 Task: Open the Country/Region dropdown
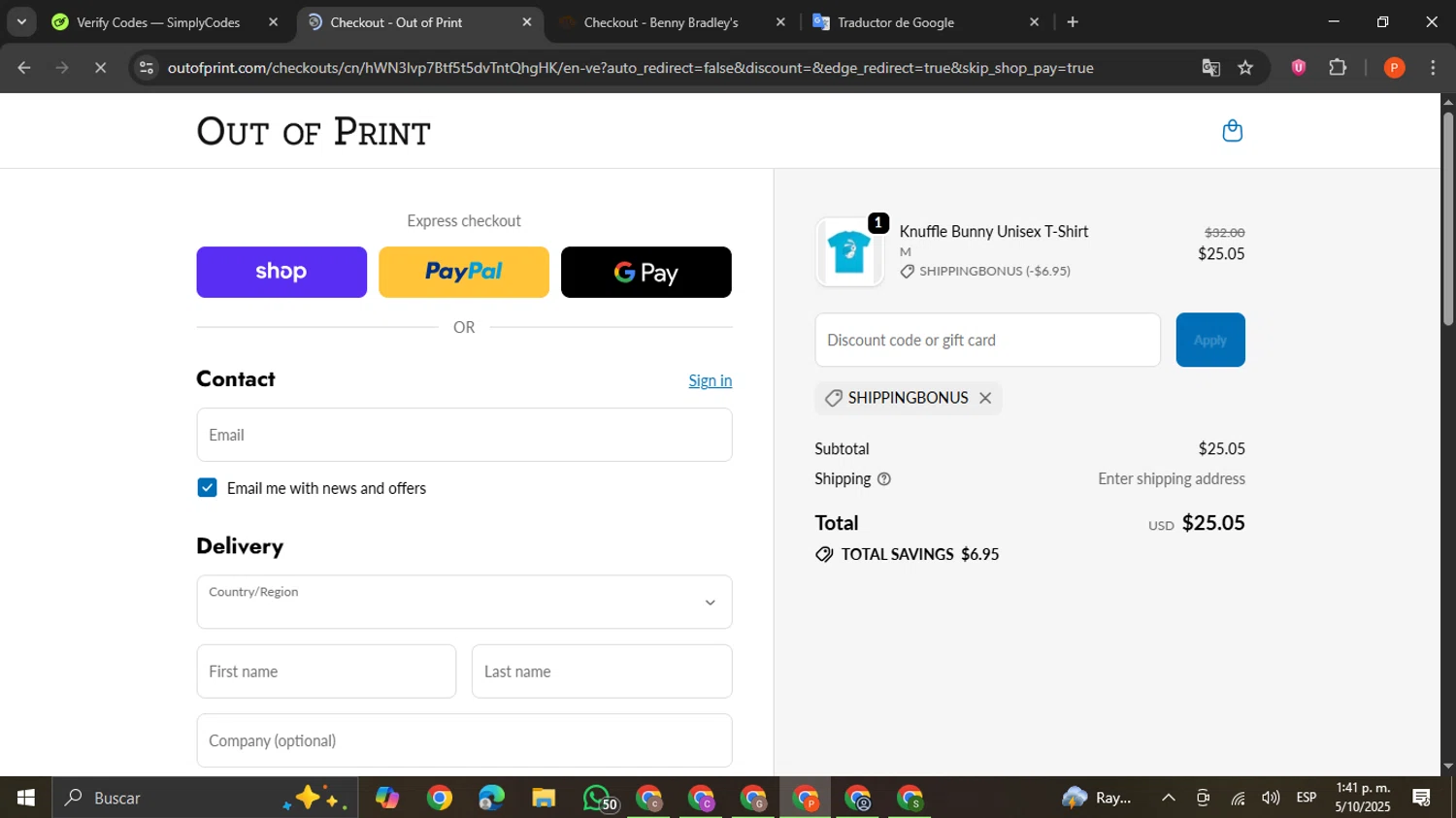click(464, 602)
